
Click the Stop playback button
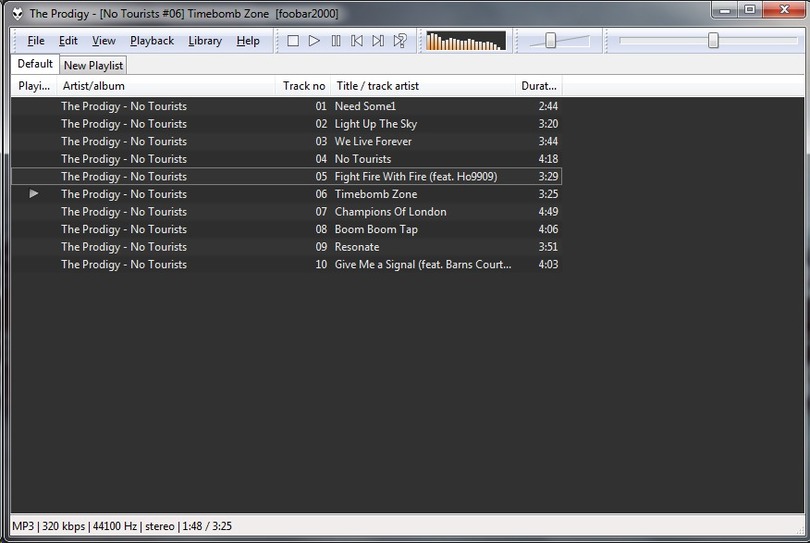coord(293,41)
